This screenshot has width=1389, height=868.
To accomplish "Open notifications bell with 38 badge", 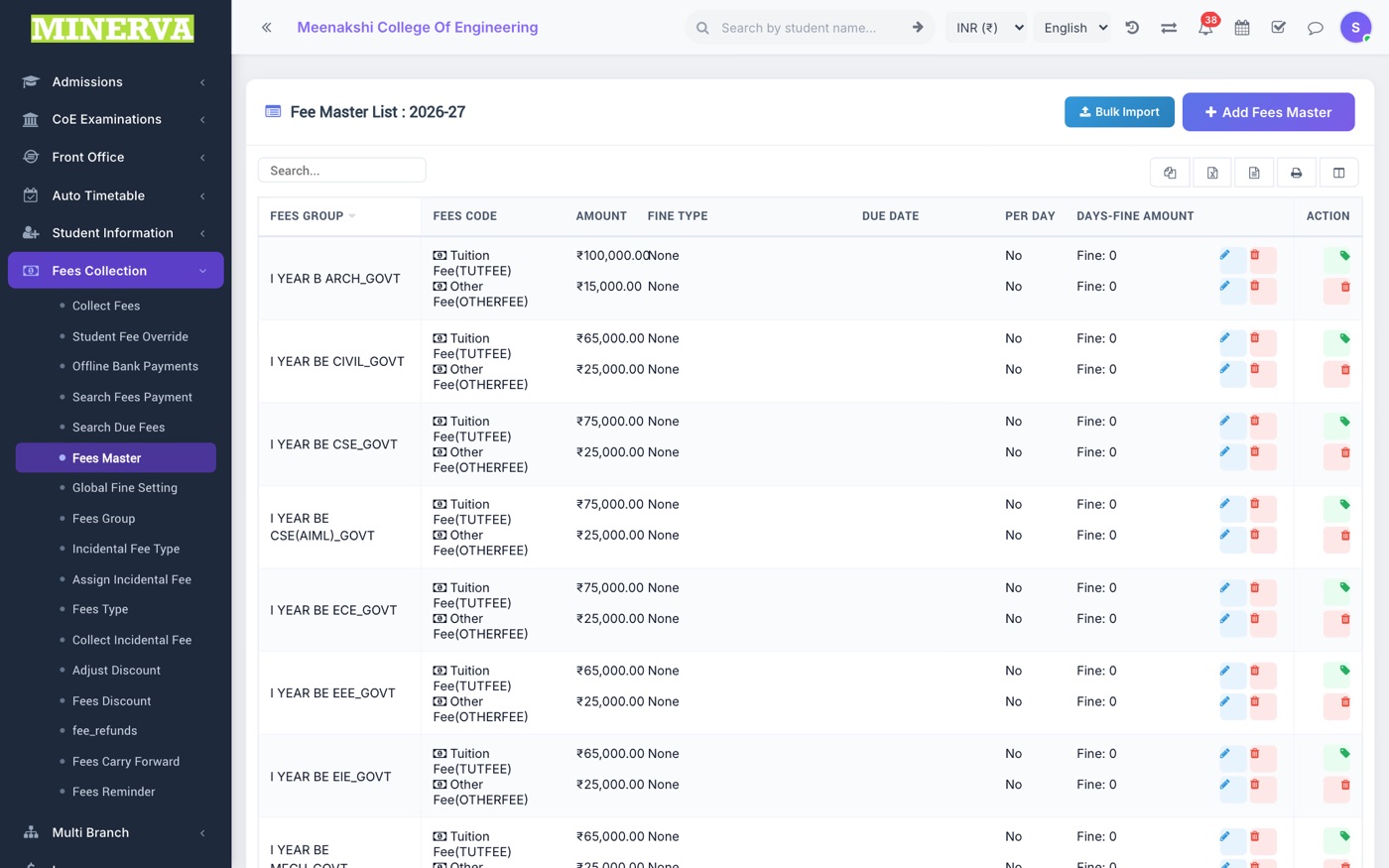I will [x=1205, y=28].
